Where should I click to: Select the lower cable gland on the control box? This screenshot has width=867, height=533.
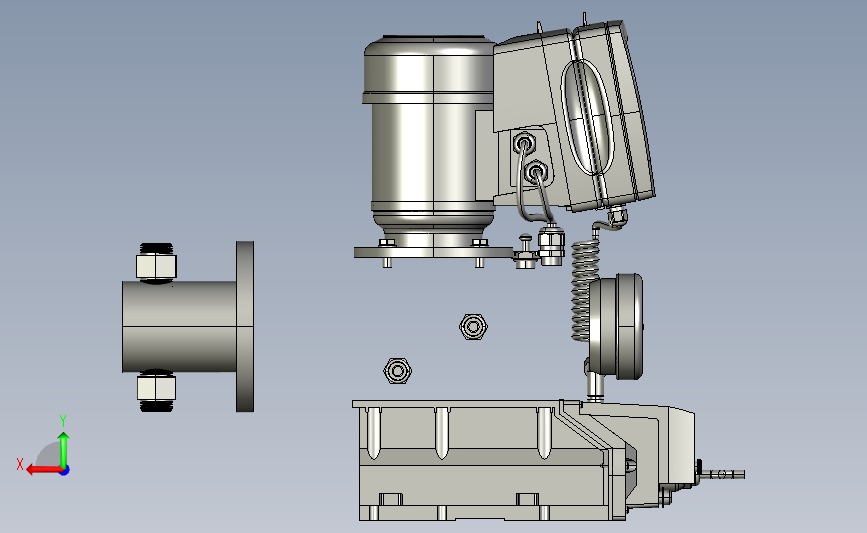[x=535, y=173]
